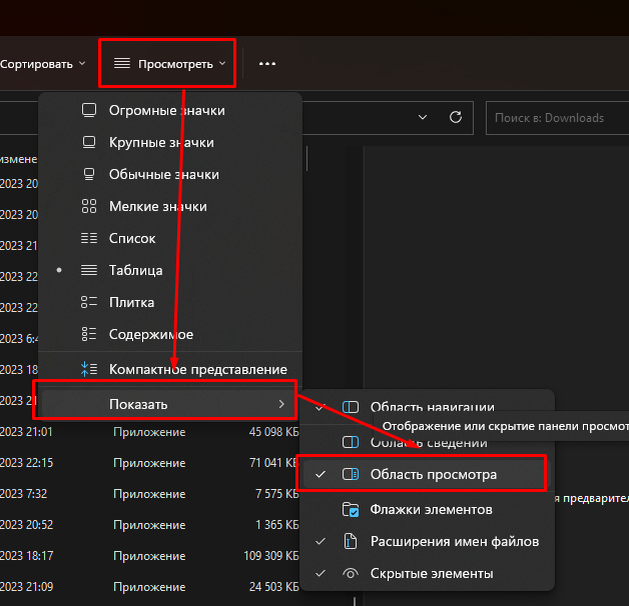Click the Огромные значки monitor icon
Viewport: 629px width, 606px height.
coord(89,110)
